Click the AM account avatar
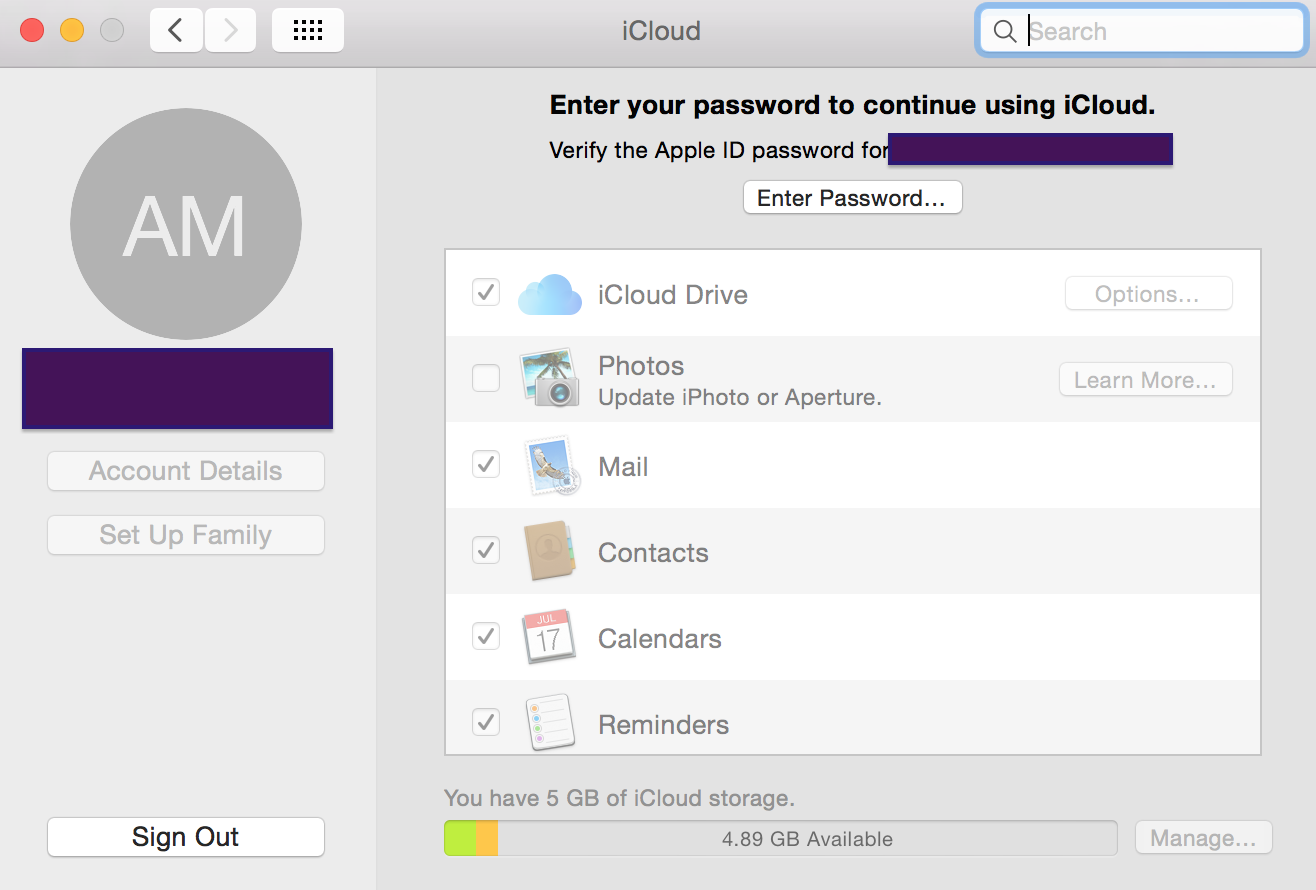Image resolution: width=1316 pixels, height=890 pixels. pyautogui.click(x=186, y=224)
